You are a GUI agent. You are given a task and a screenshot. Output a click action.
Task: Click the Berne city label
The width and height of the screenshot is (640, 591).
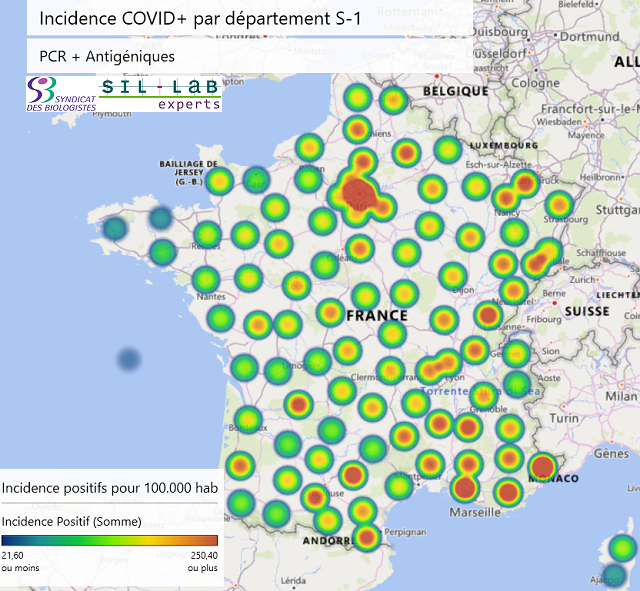click(x=554, y=293)
